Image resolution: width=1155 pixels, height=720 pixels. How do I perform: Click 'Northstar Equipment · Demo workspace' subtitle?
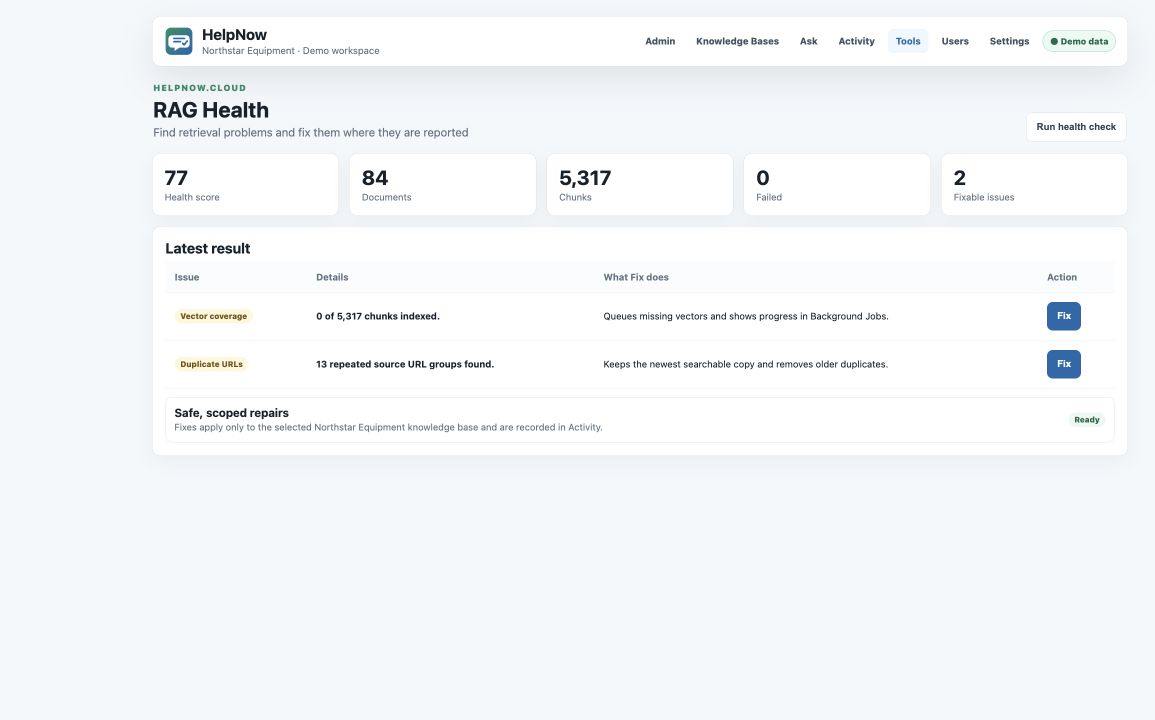tap(291, 51)
